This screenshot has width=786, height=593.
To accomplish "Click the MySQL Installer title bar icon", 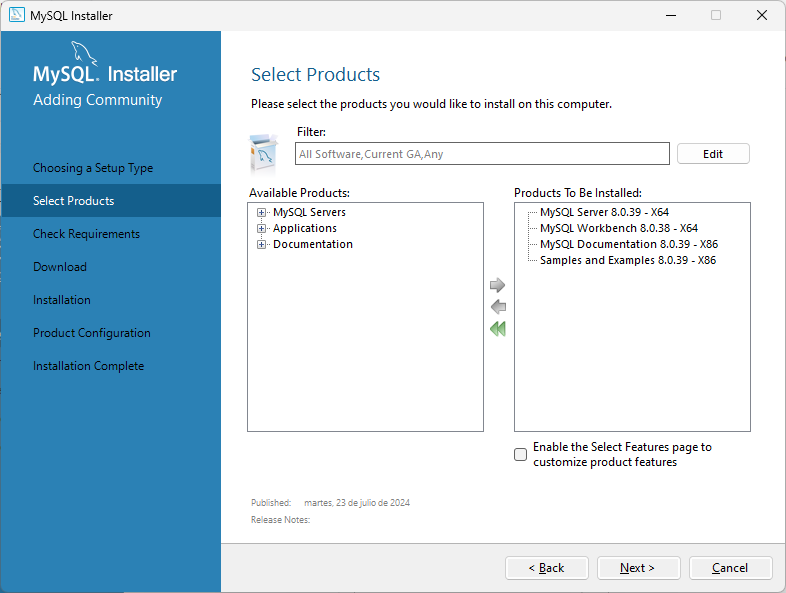I will pyautogui.click(x=17, y=15).
